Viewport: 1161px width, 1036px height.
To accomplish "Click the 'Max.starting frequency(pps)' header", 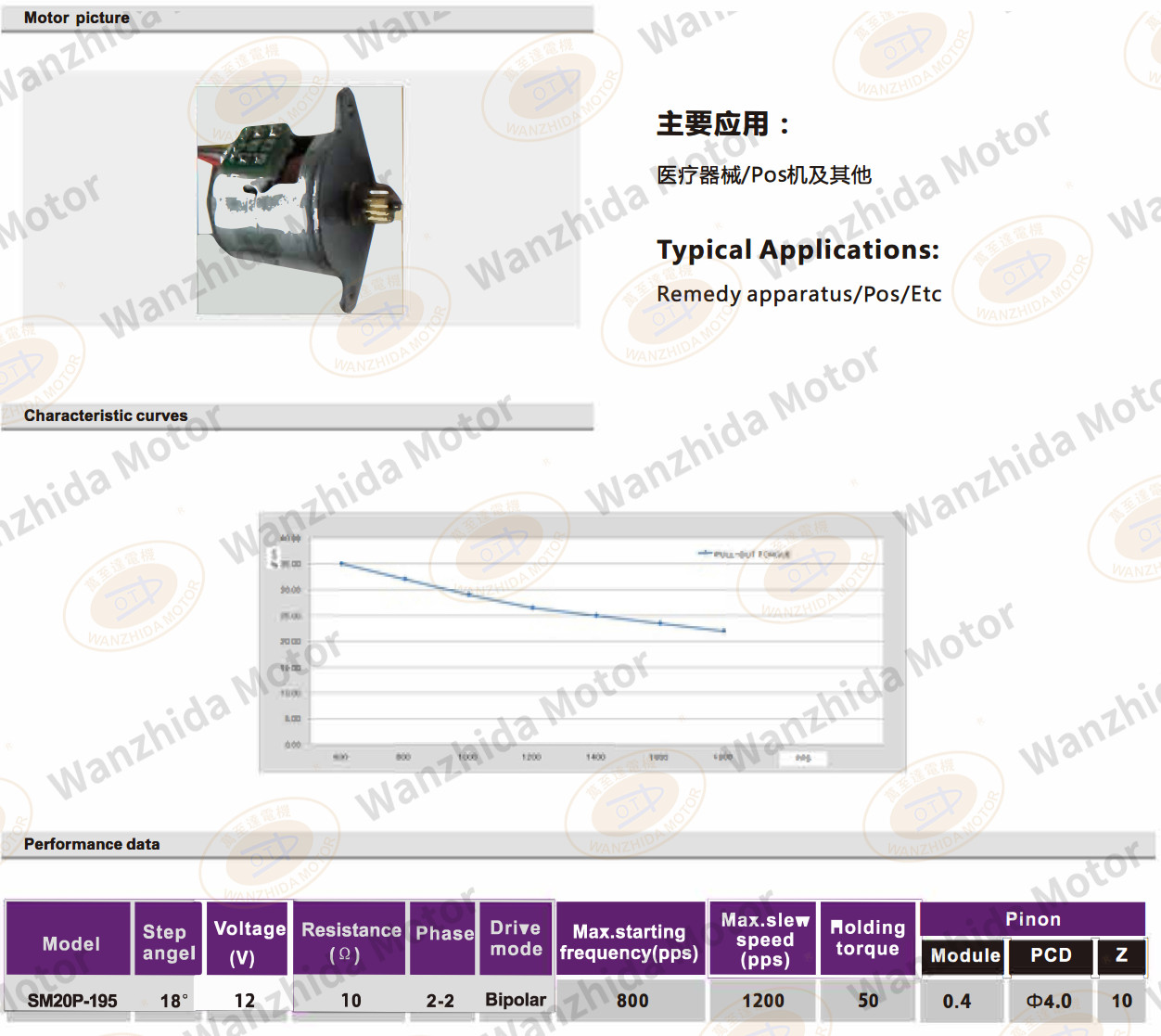I will 630,939.
